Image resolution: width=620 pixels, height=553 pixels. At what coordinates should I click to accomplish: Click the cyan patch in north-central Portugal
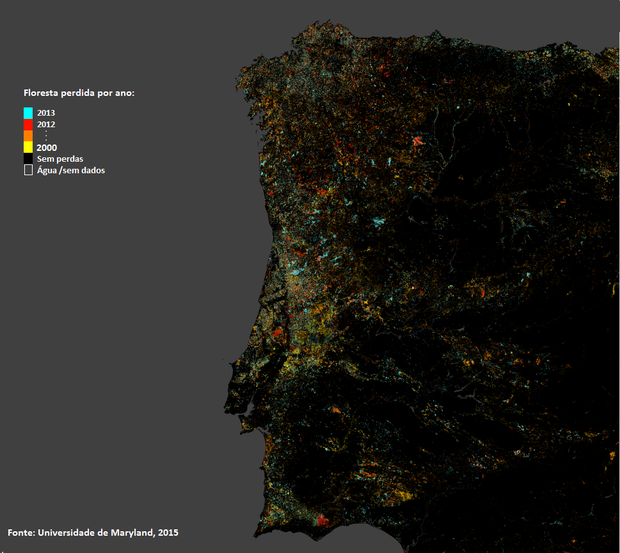(377, 221)
